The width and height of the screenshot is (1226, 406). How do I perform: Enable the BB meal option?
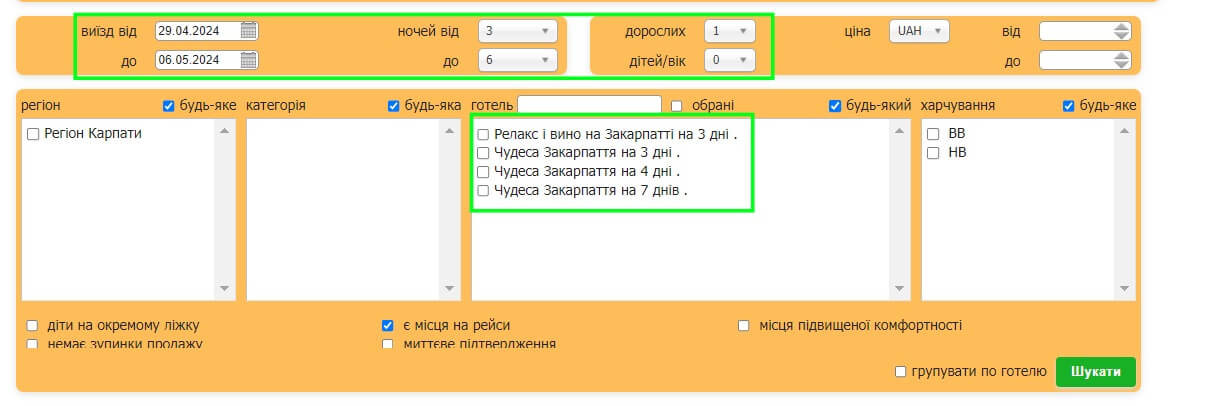click(933, 134)
